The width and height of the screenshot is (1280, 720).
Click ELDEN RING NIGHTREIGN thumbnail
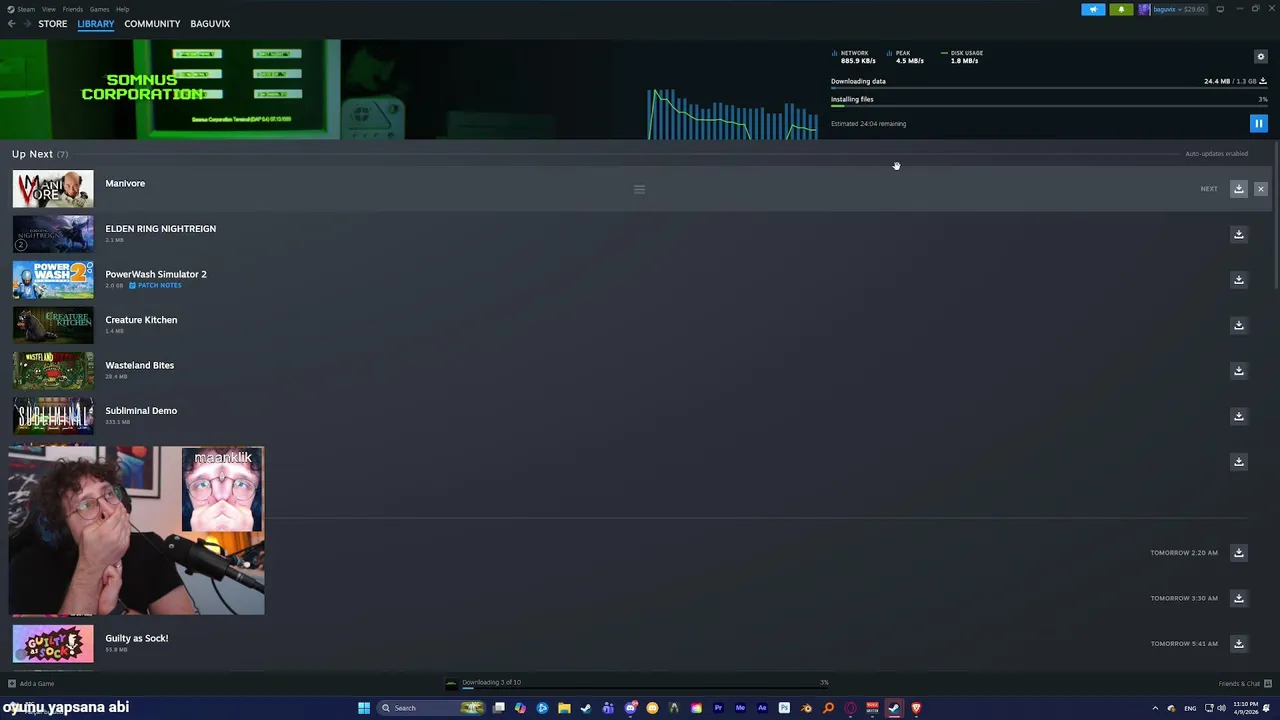(53, 234)
